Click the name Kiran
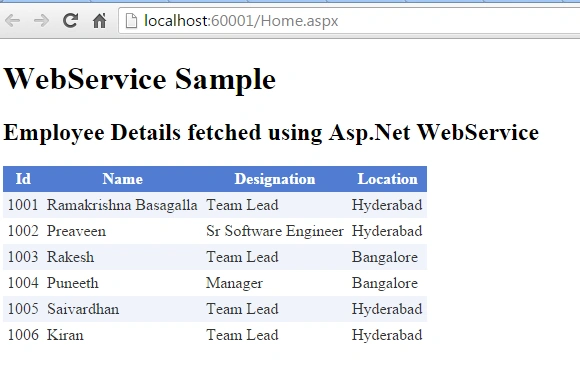Viewport: 580px width, 368px height. pos(65,335)
